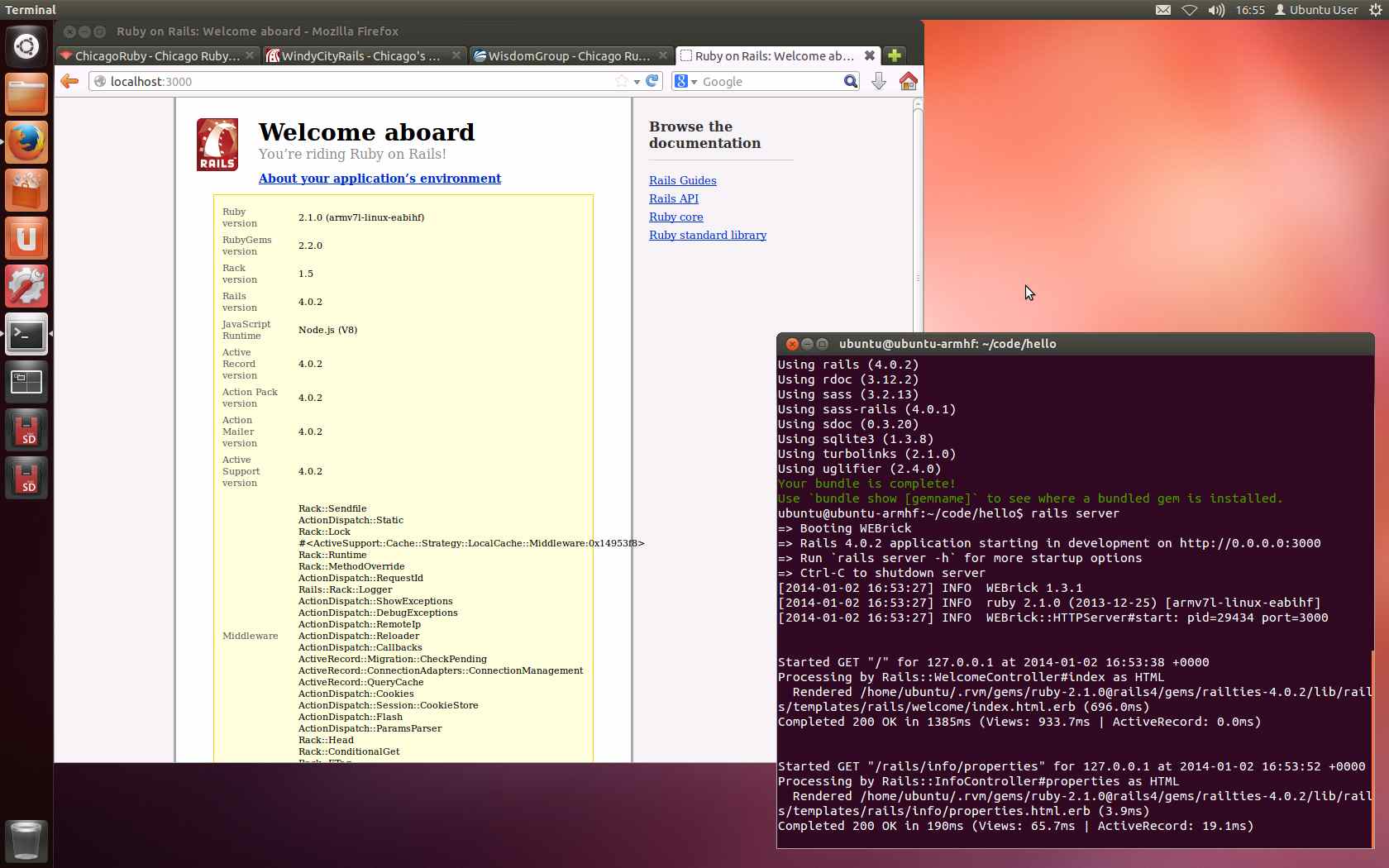Reload the localhost:3000 page
This screenshot has width=1389, height=868.
pyautogui.click(x=652, y=81)
